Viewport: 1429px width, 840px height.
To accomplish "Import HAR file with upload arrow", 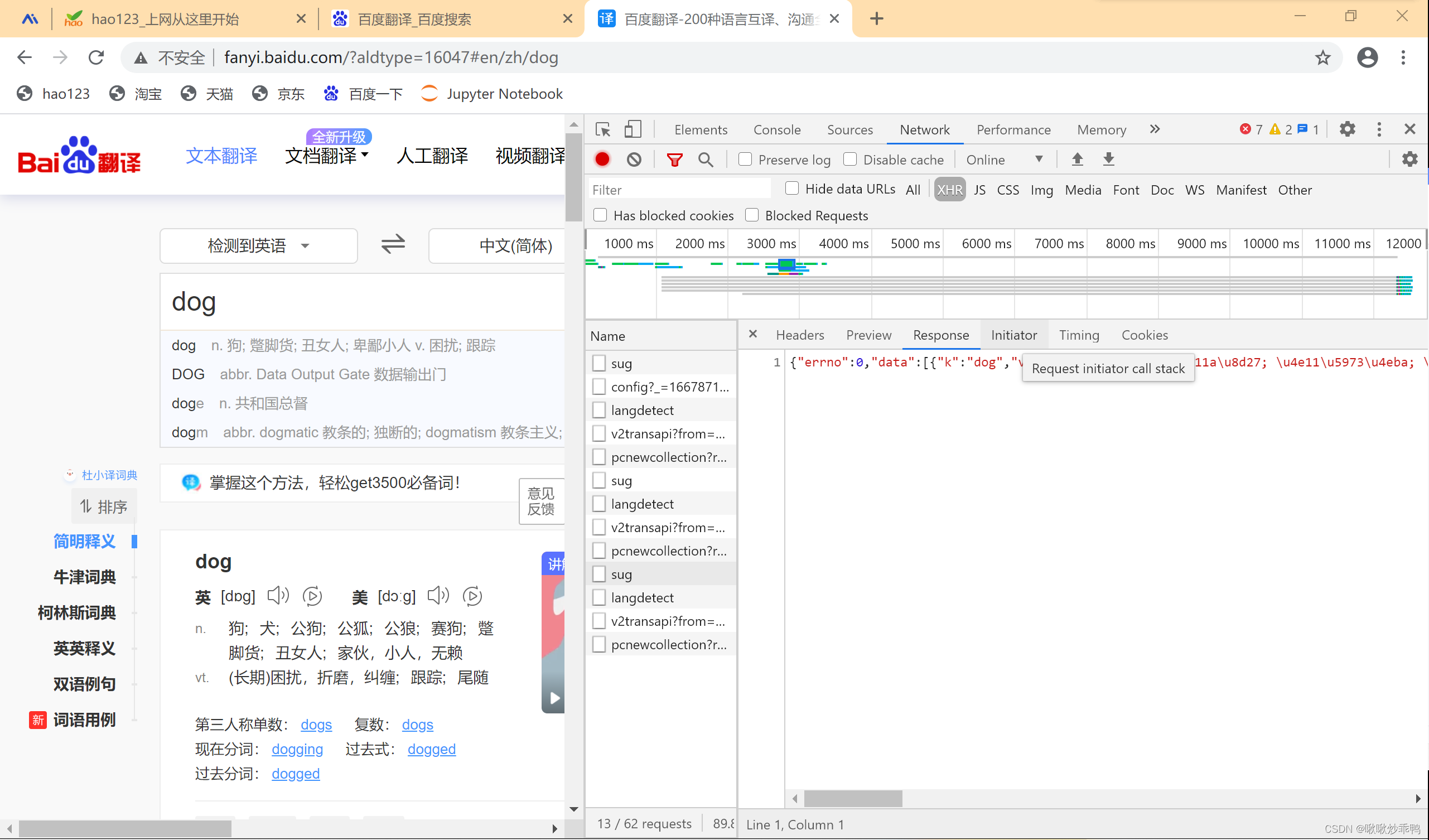I will (x=1077, y=160).
